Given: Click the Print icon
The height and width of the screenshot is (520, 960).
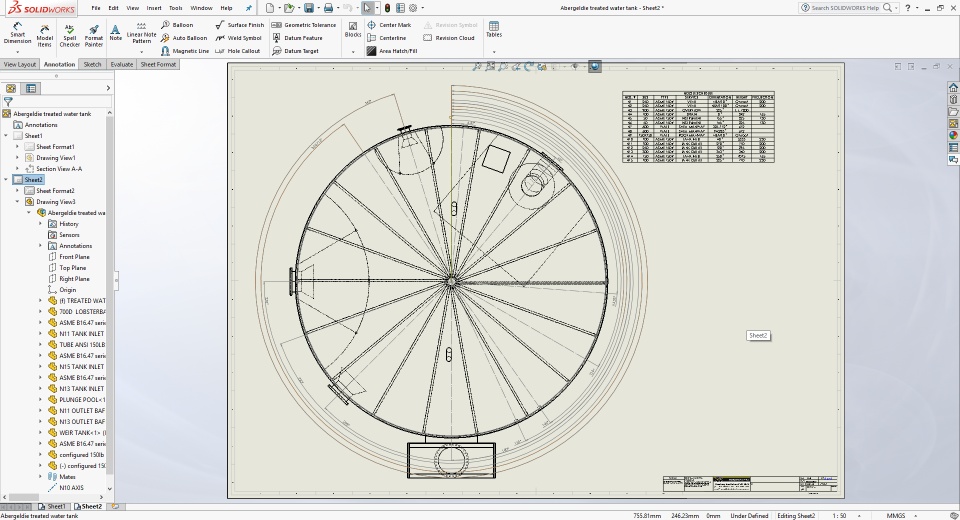Looking at the screenshot, I should click(328, 8).
